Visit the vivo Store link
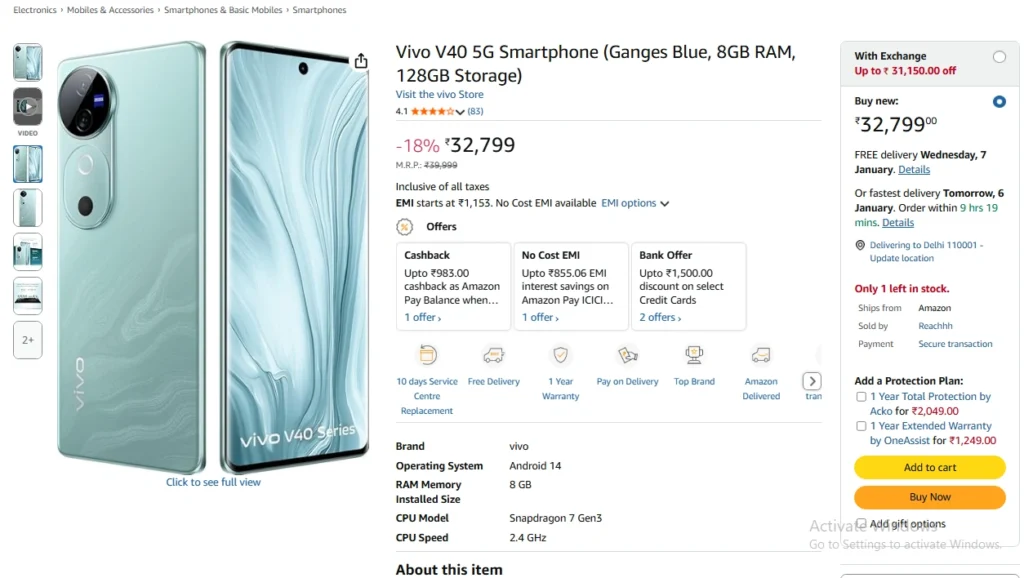The height and width of the screenshot is (578, 1024). click(440, 94)
